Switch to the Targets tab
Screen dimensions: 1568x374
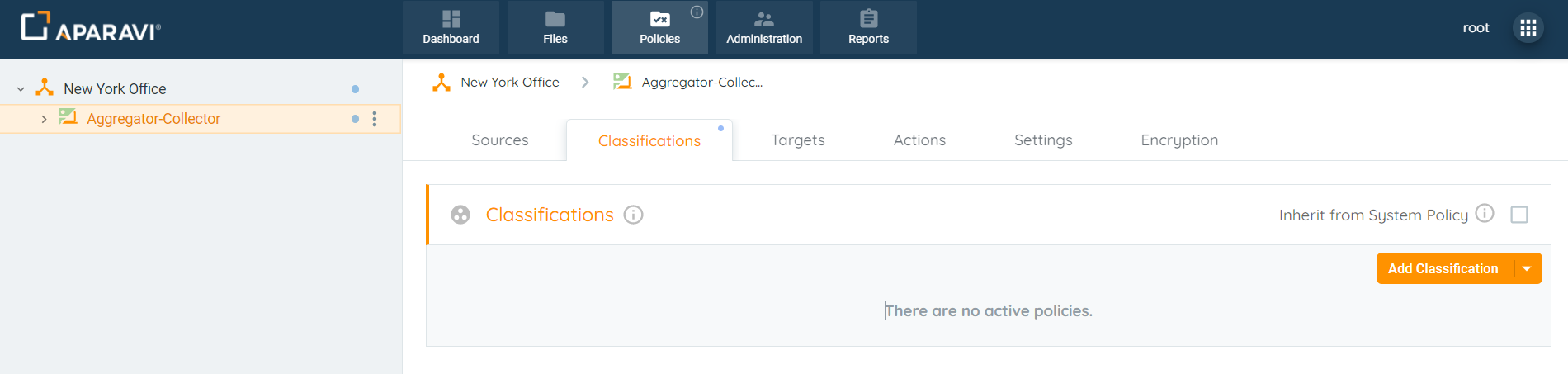(x=797, y=140)
